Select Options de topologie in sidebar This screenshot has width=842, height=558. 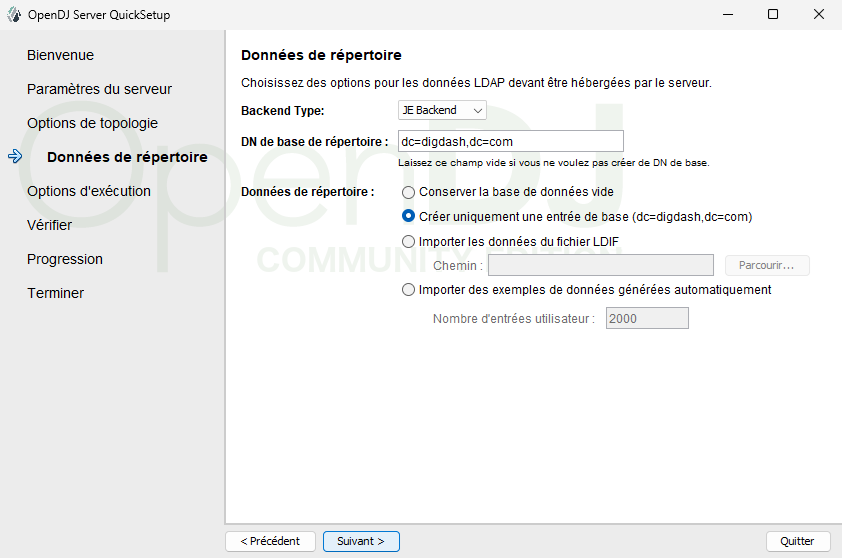(92, 123)
